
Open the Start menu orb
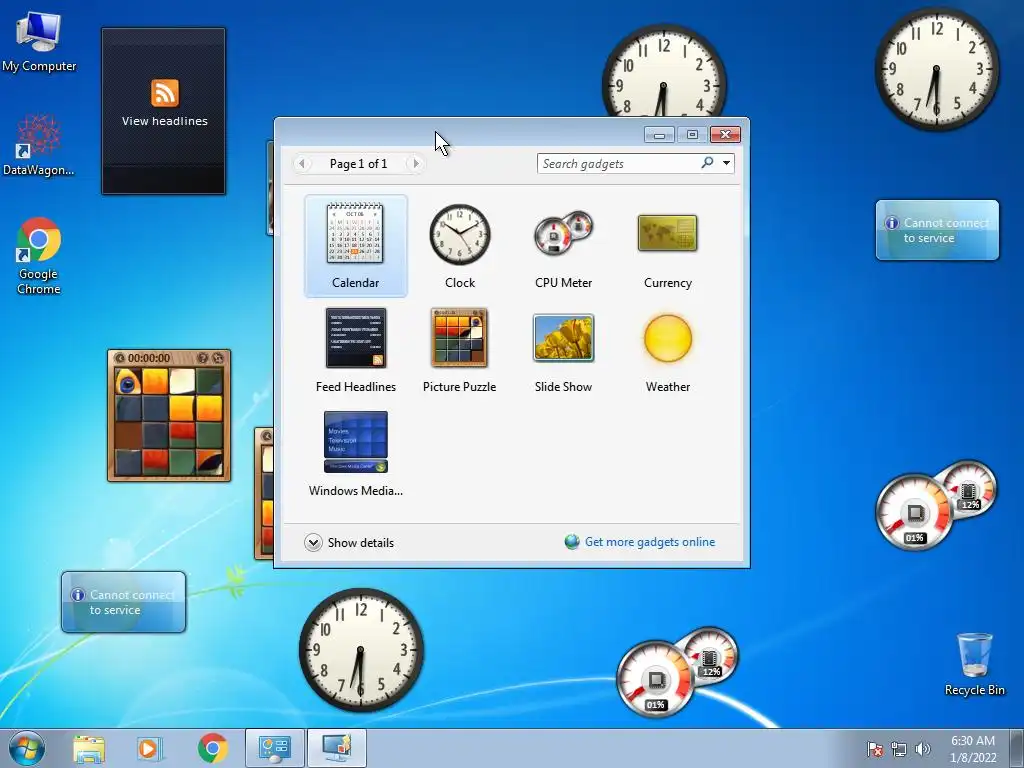coord(27,748)
